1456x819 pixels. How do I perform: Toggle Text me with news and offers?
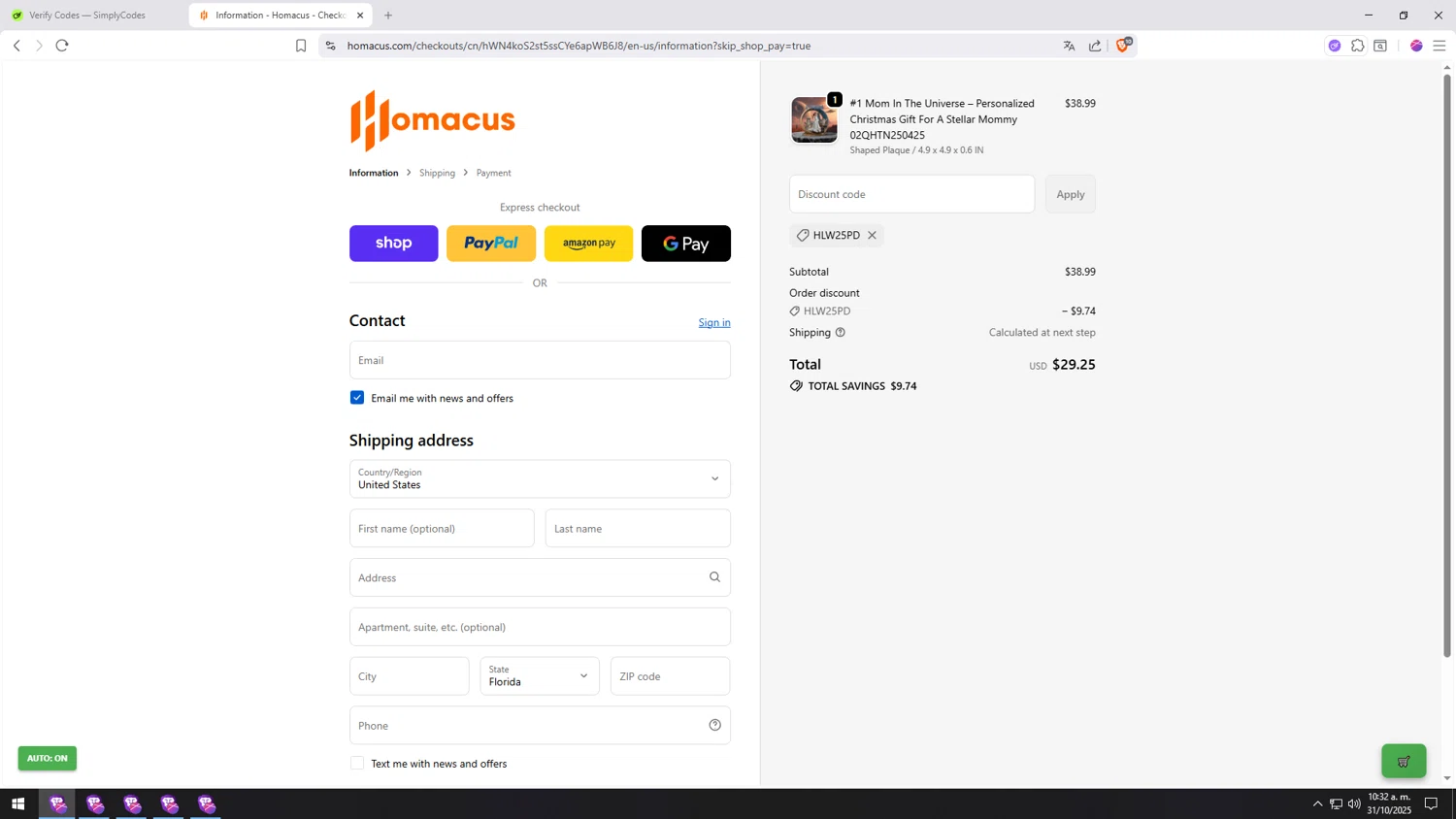pyautogui.click(x=357, y=764)
